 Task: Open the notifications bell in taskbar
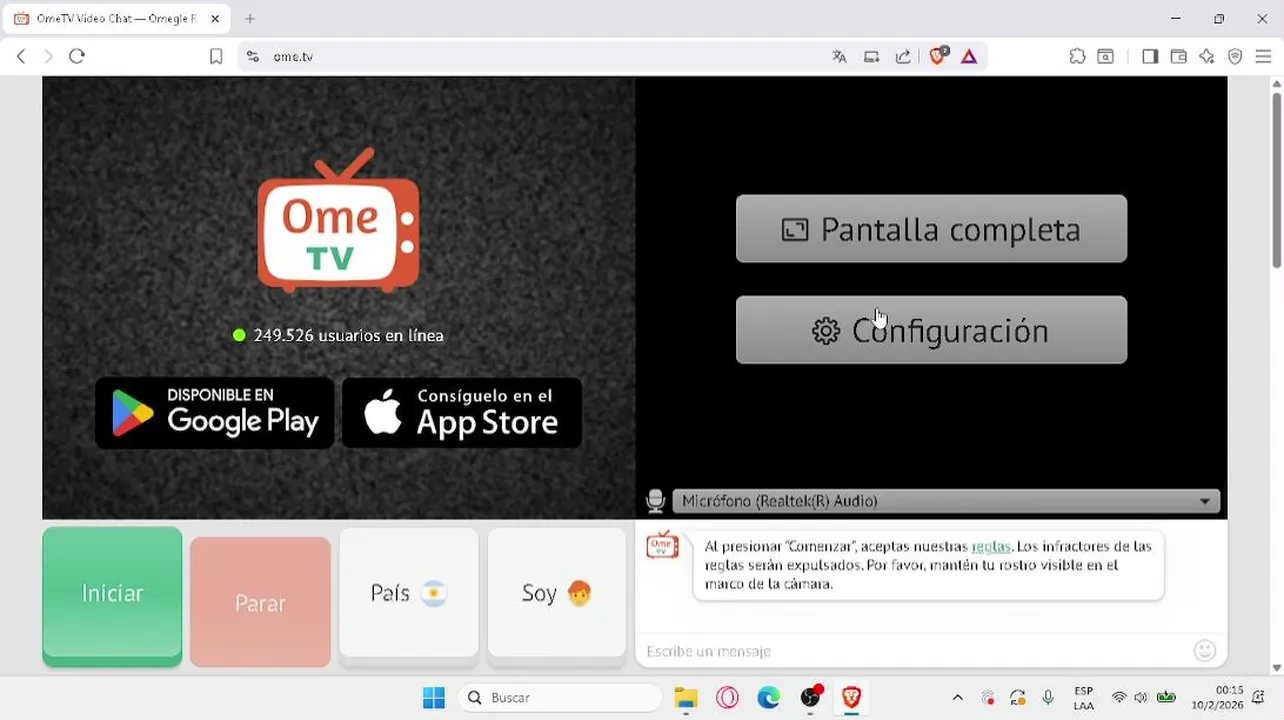[x=1259, y=698]
